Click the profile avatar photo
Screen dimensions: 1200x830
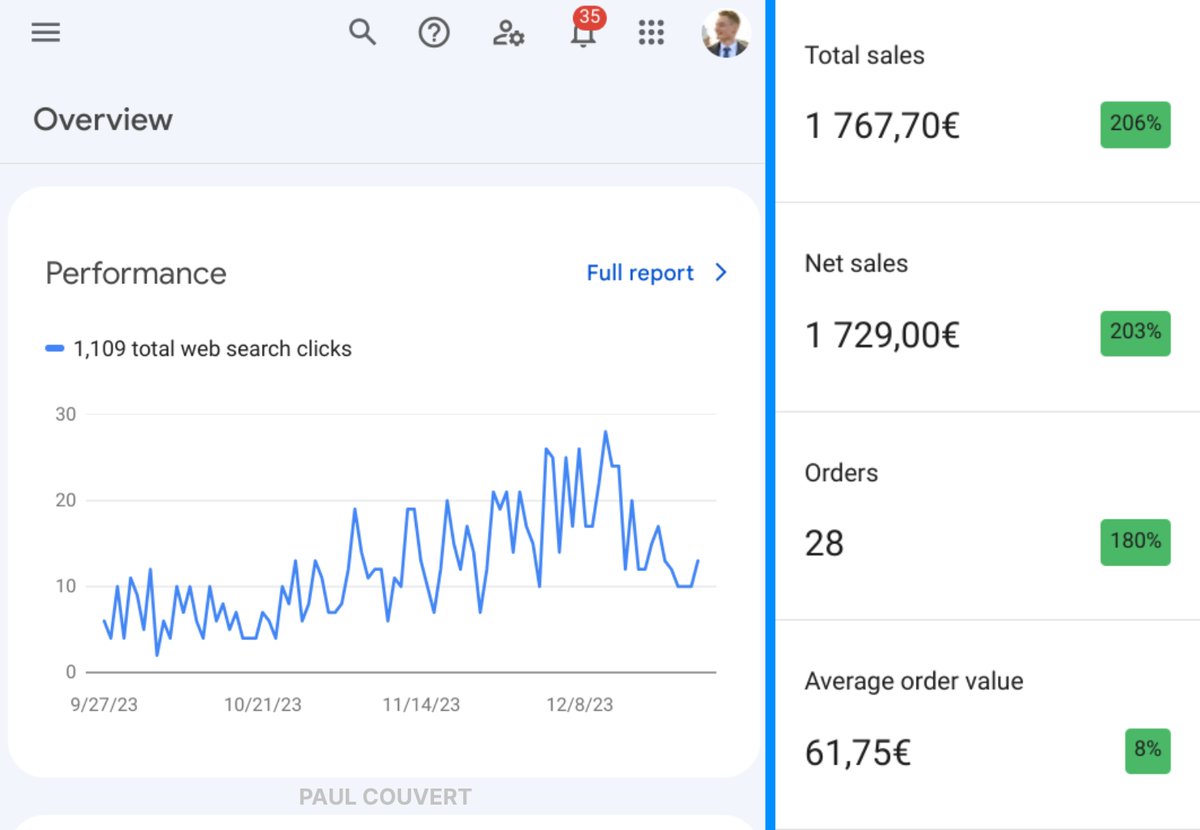[x=725, y=31]
